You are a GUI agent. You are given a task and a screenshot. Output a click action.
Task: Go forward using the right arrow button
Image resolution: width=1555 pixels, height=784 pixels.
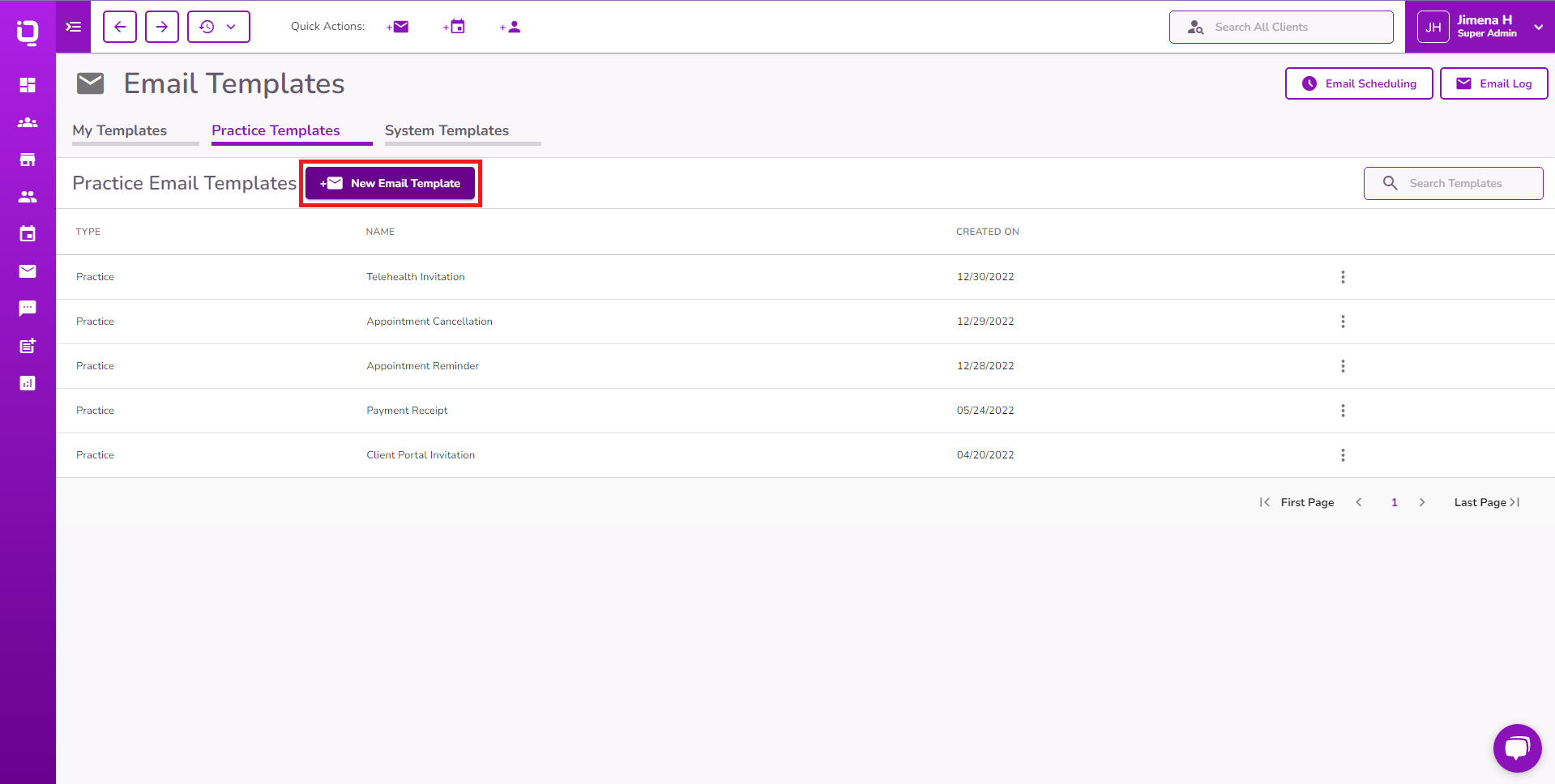(x=162, y=27)
